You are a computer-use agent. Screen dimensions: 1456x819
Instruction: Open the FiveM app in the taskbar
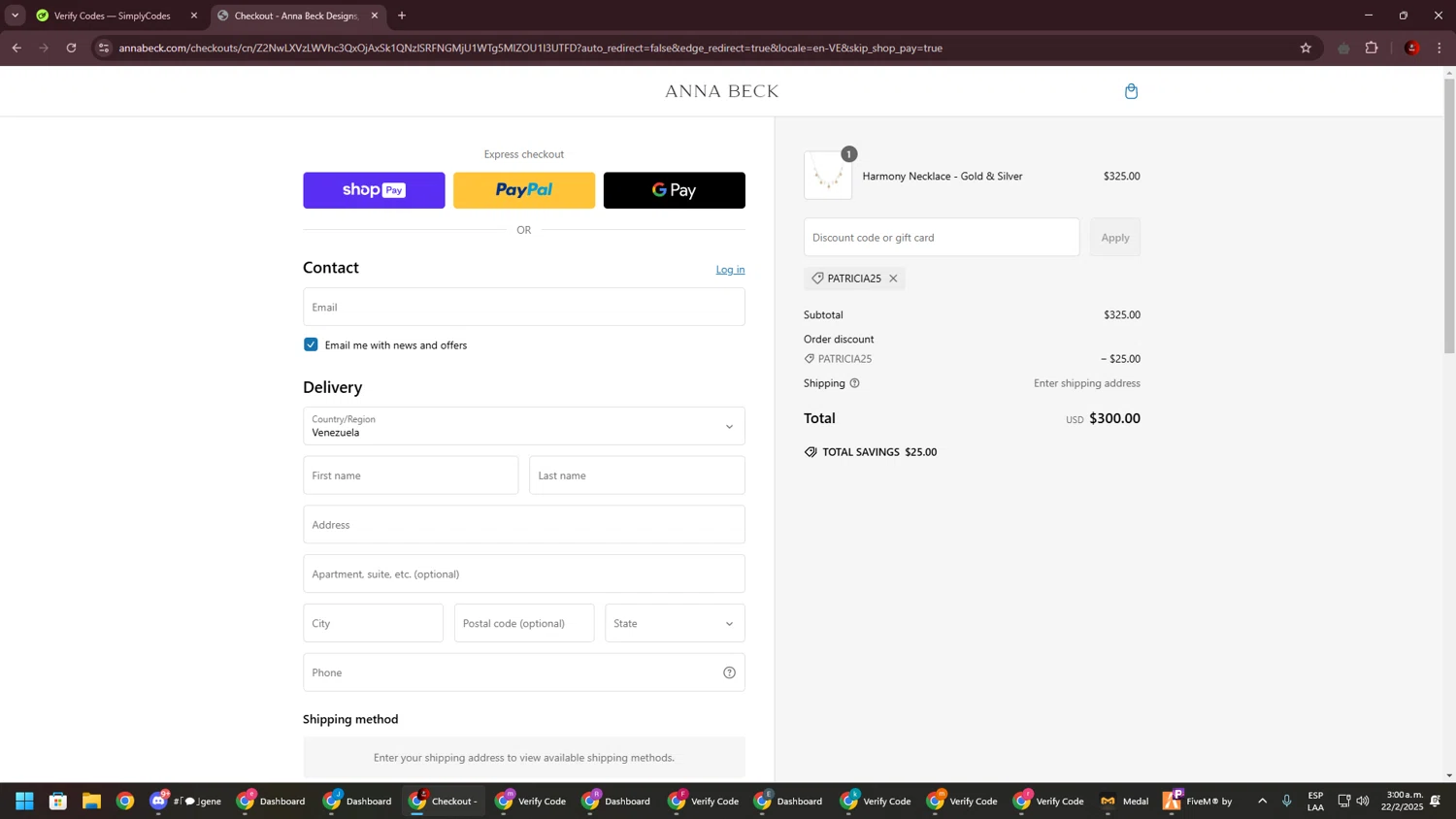point(1198,801)
